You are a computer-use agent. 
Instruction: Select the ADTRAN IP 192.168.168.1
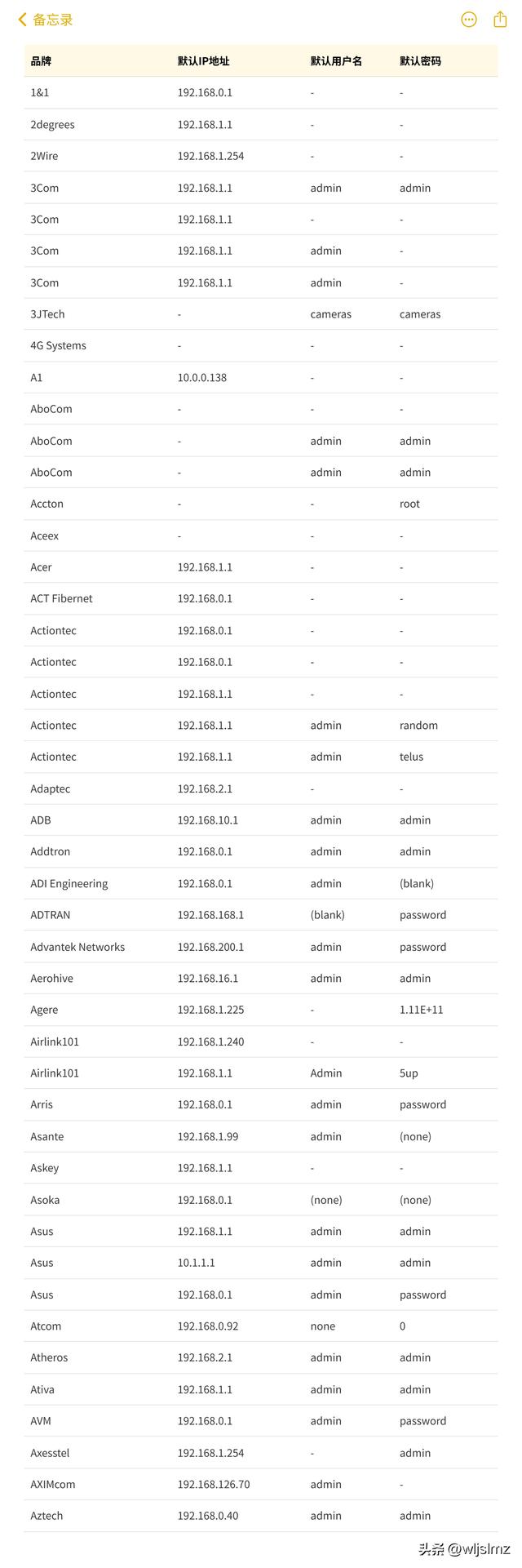coord(210,915)
